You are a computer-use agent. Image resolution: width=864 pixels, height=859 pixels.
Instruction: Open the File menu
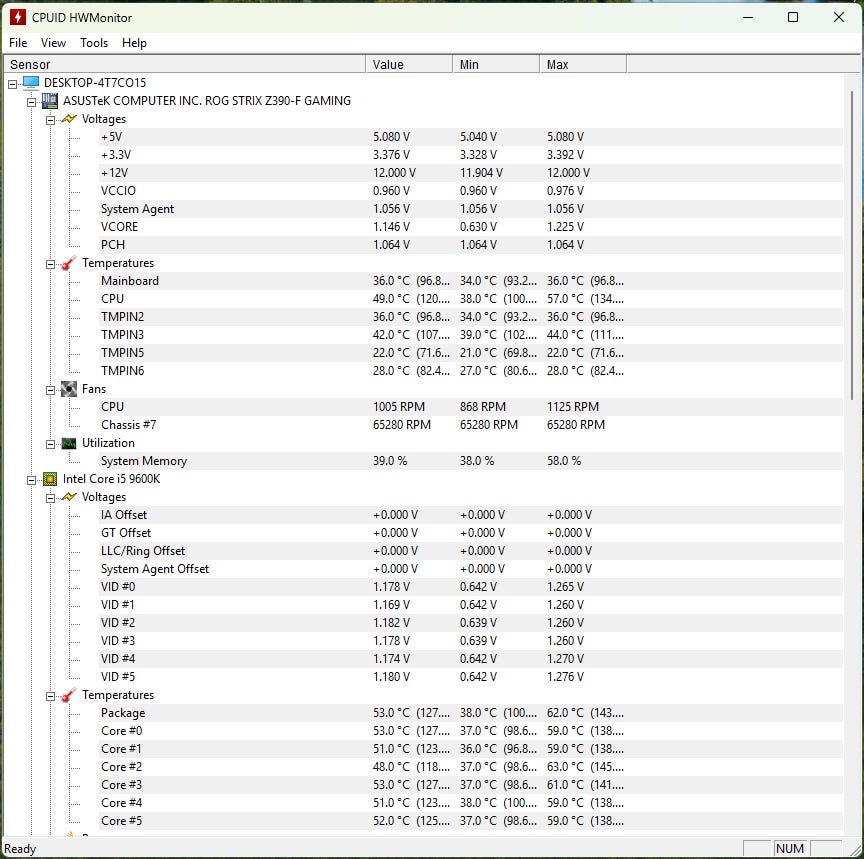(x=18, y=43)
